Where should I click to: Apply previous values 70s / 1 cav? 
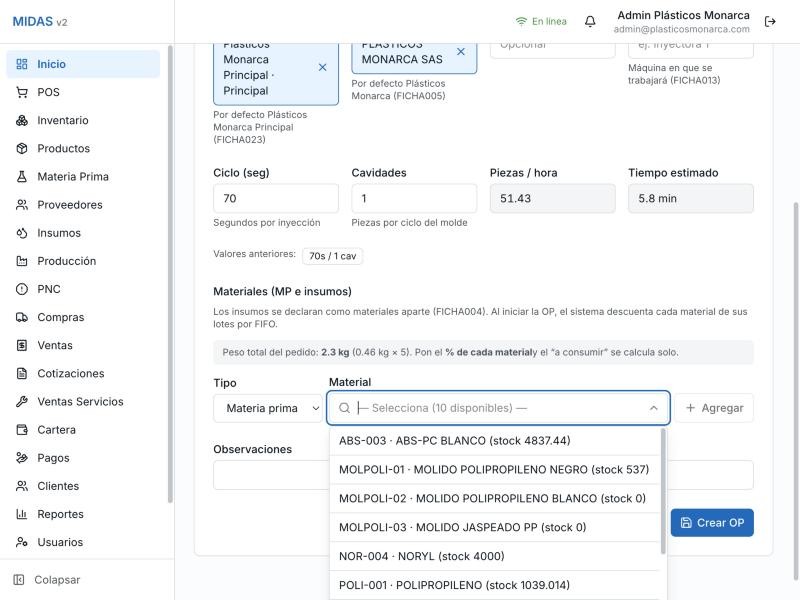333,256
